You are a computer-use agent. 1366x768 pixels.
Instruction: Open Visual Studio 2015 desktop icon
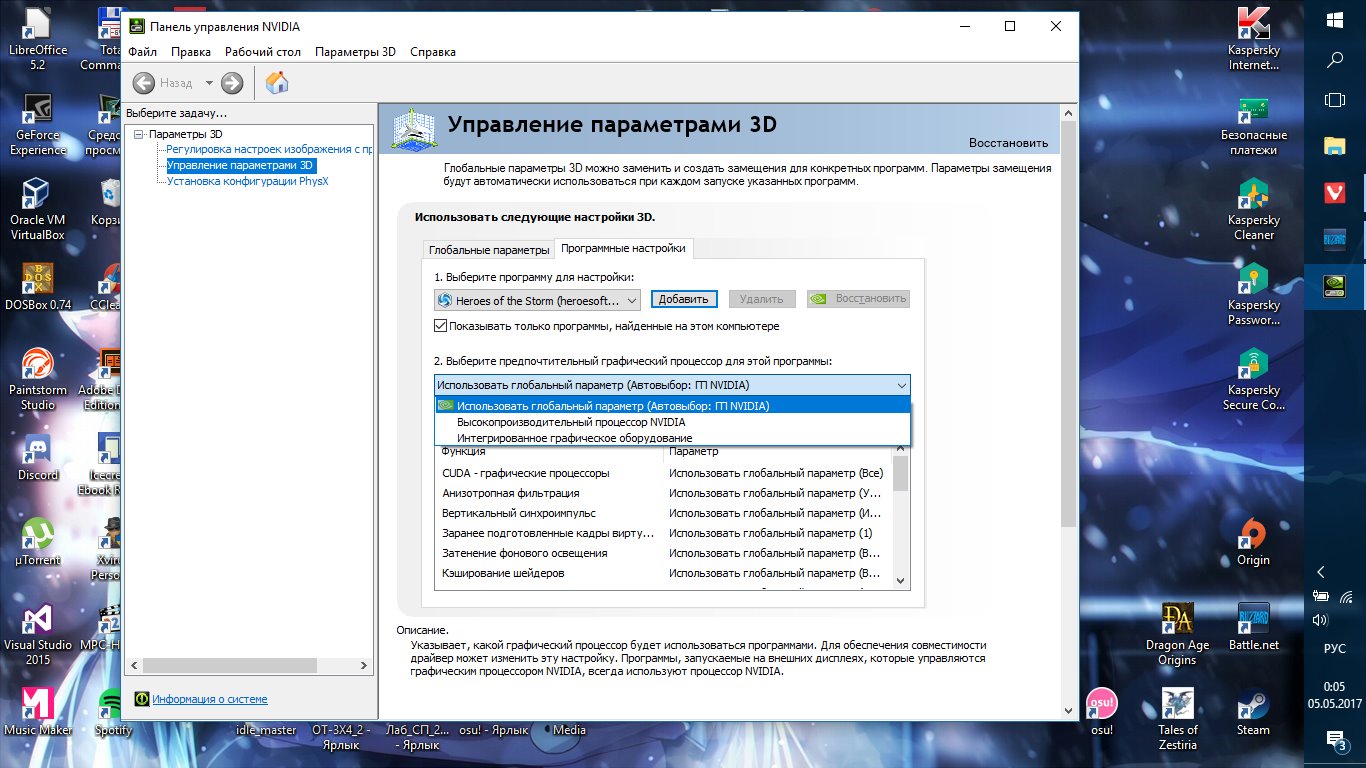[x=38, y=635]
